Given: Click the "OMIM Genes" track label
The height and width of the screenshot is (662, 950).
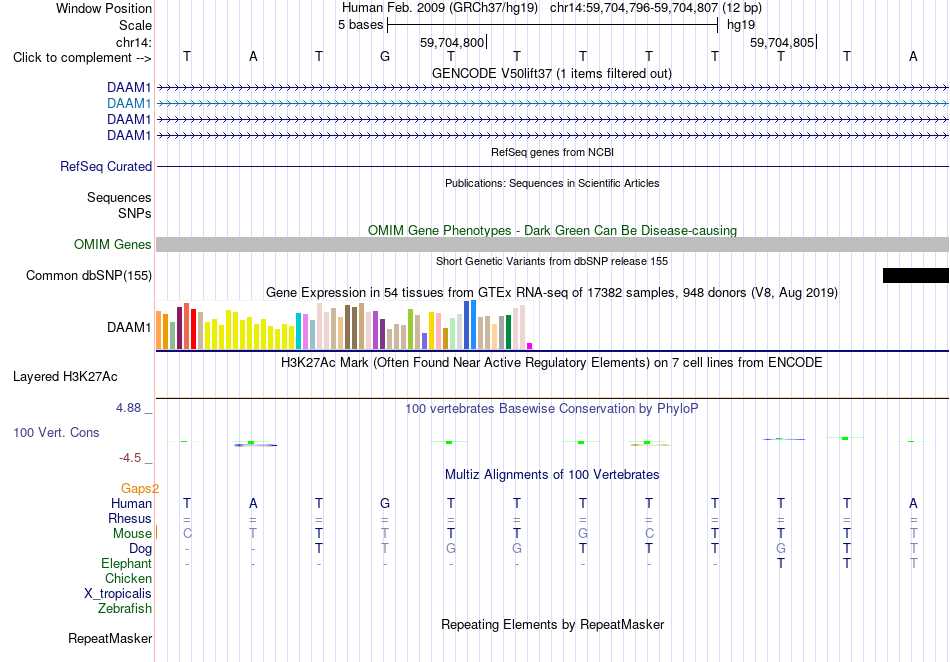Looking at the screenshot, I should (x=113, y=244).
